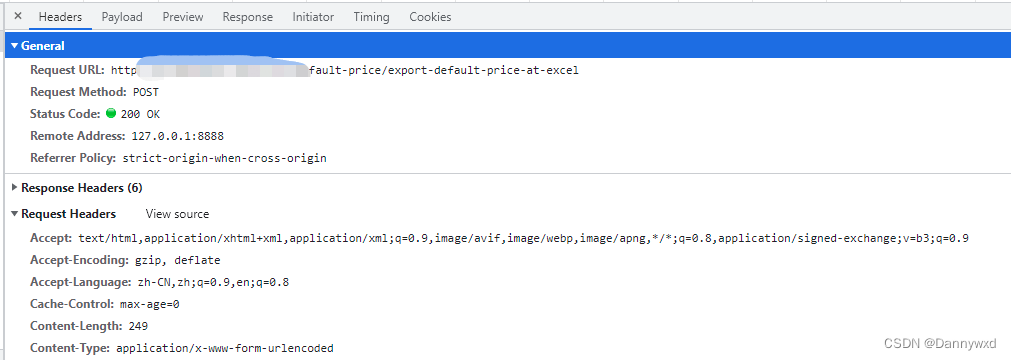Open the Initiator tab

coord(313,17)
